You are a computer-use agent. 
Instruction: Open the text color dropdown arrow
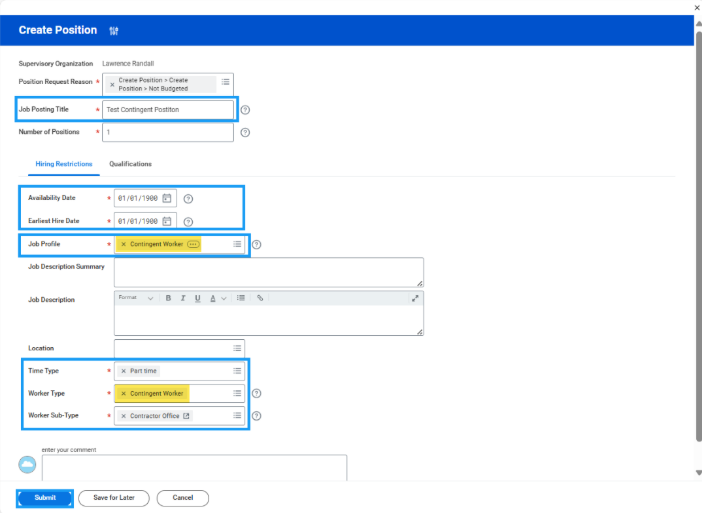(224, 298)
